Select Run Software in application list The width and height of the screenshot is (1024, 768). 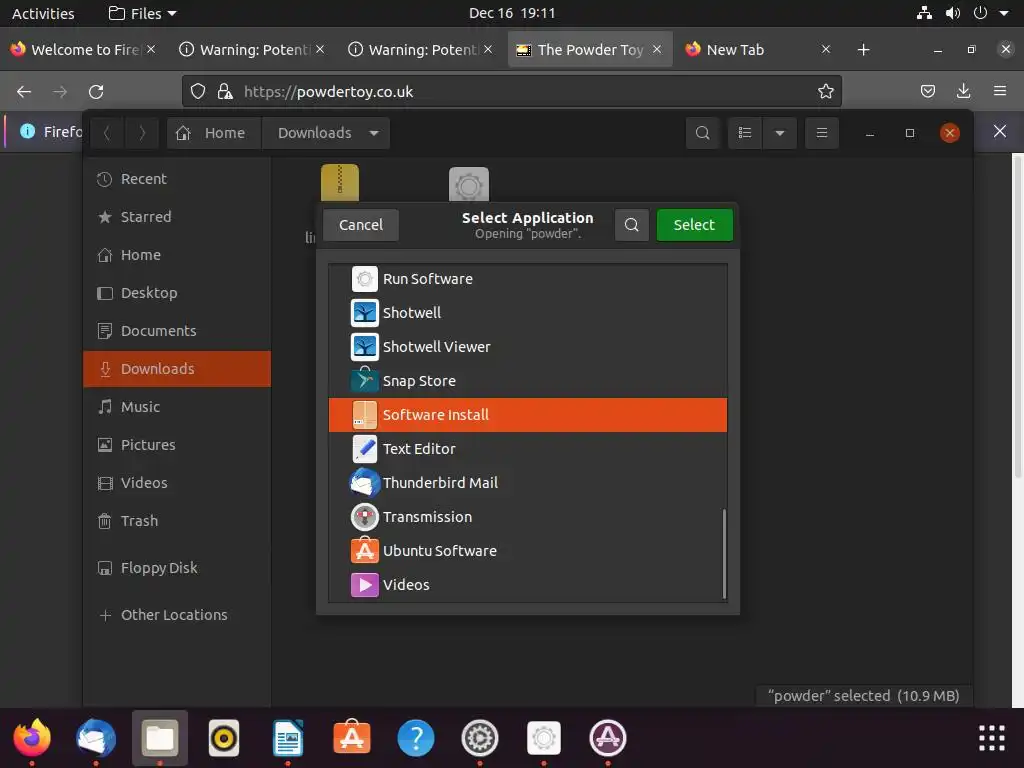(528, 279)
